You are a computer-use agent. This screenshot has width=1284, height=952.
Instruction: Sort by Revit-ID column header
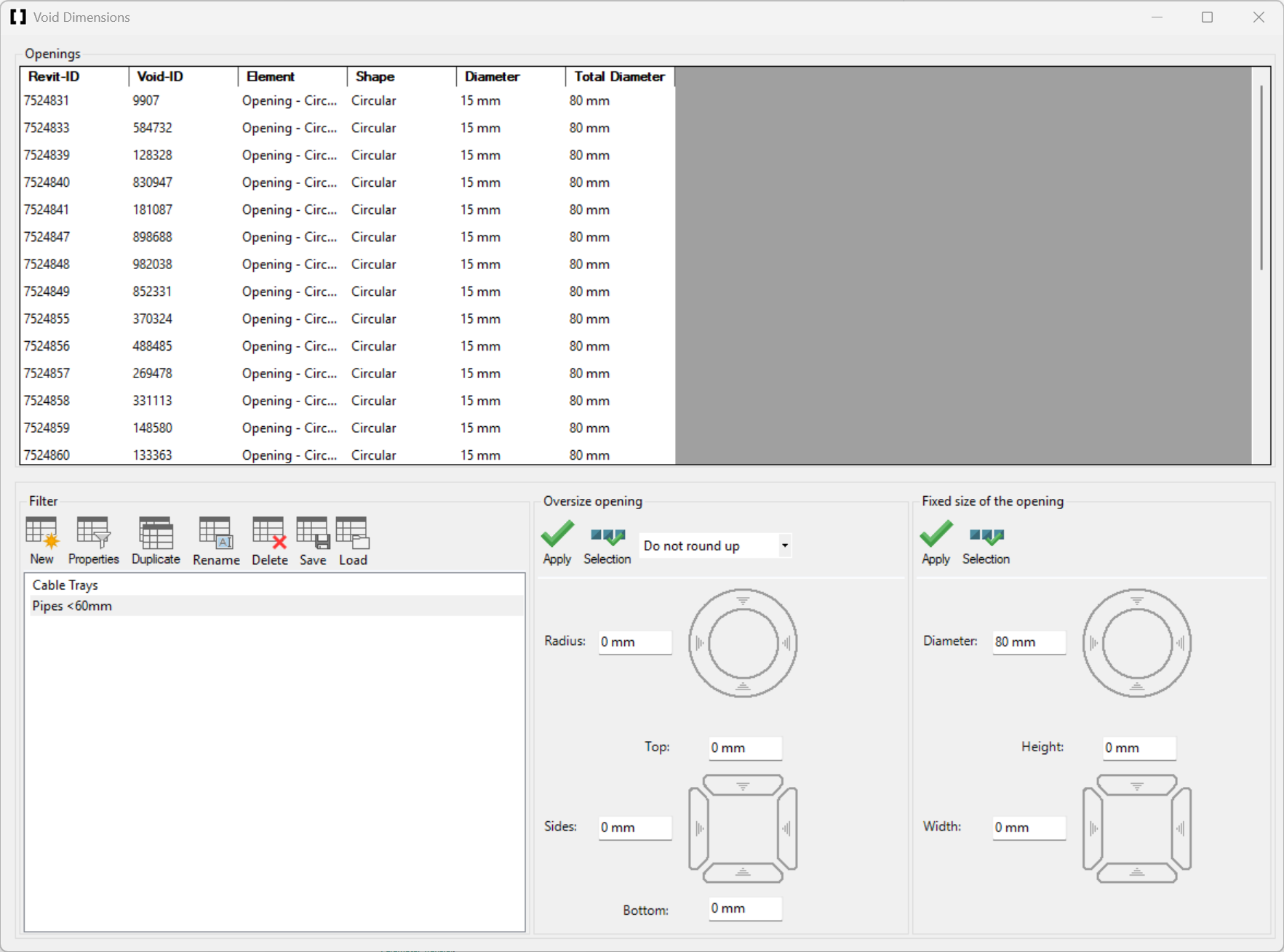(75, 76)
